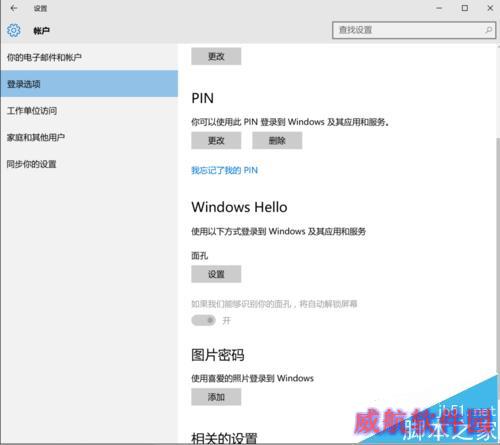Click the search magnifier icon
Image resolution: width=500 pixels, height=445 pixels.
(488, 30)
